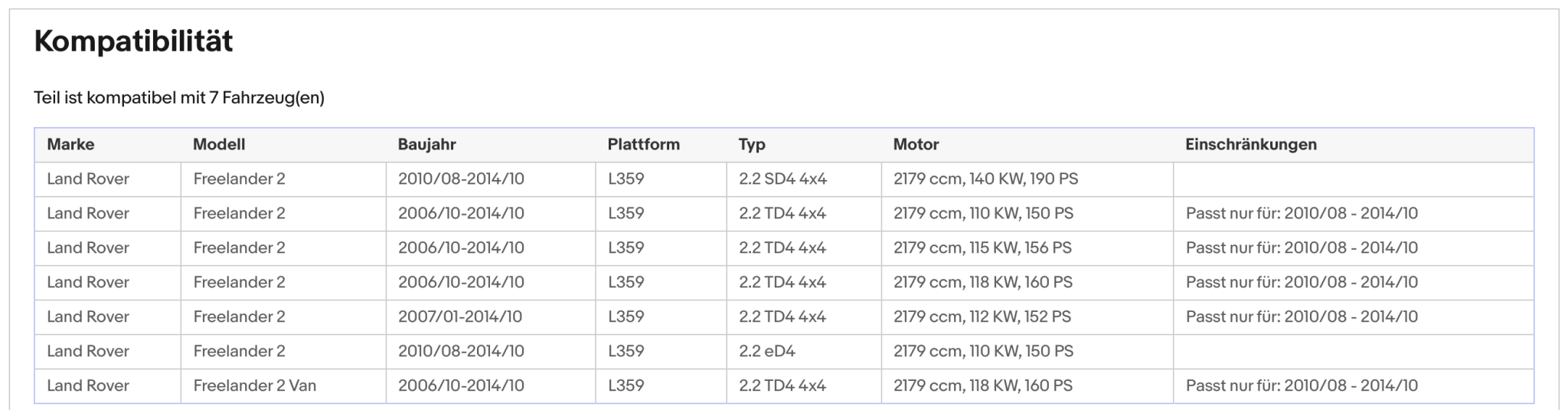Viewport: 1568px width, 410px height.
Task: Select text 'Teil ist kompatibel mit 7 Fahrzeug(en)'
Action: tap(179, 98)
